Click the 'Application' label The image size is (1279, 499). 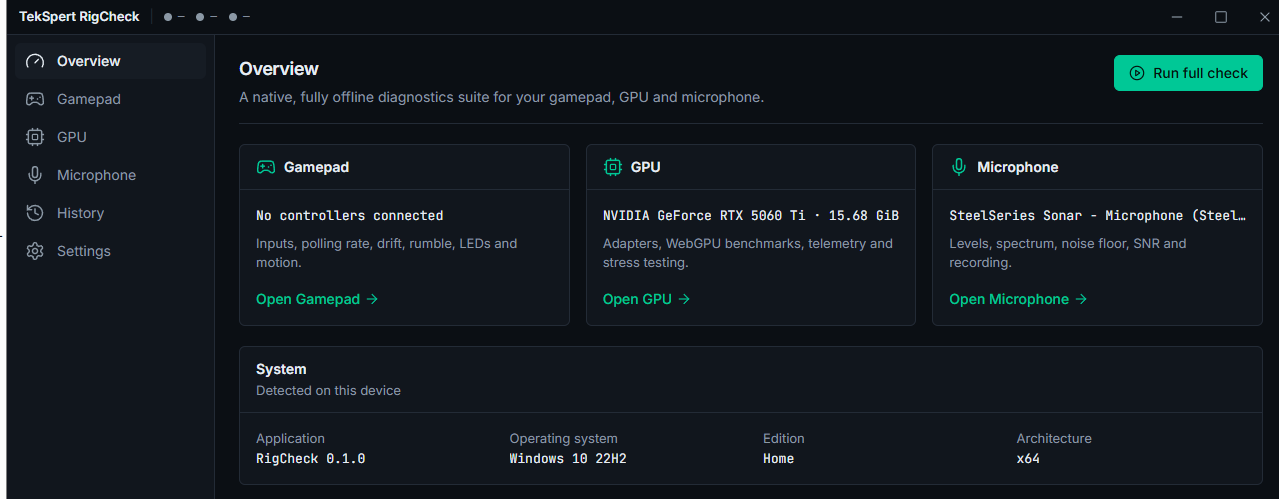290,438
